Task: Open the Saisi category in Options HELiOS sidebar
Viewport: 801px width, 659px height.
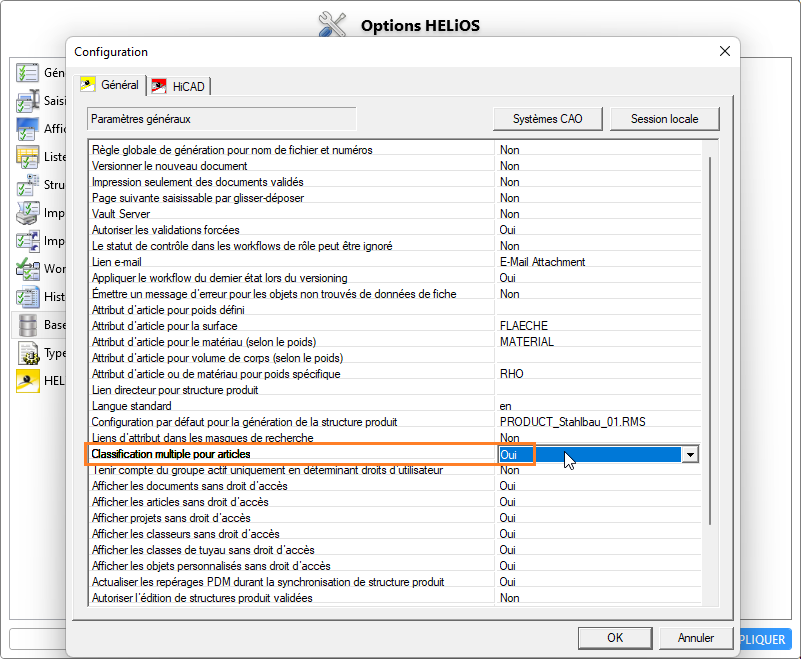Action: coord(40,101)
